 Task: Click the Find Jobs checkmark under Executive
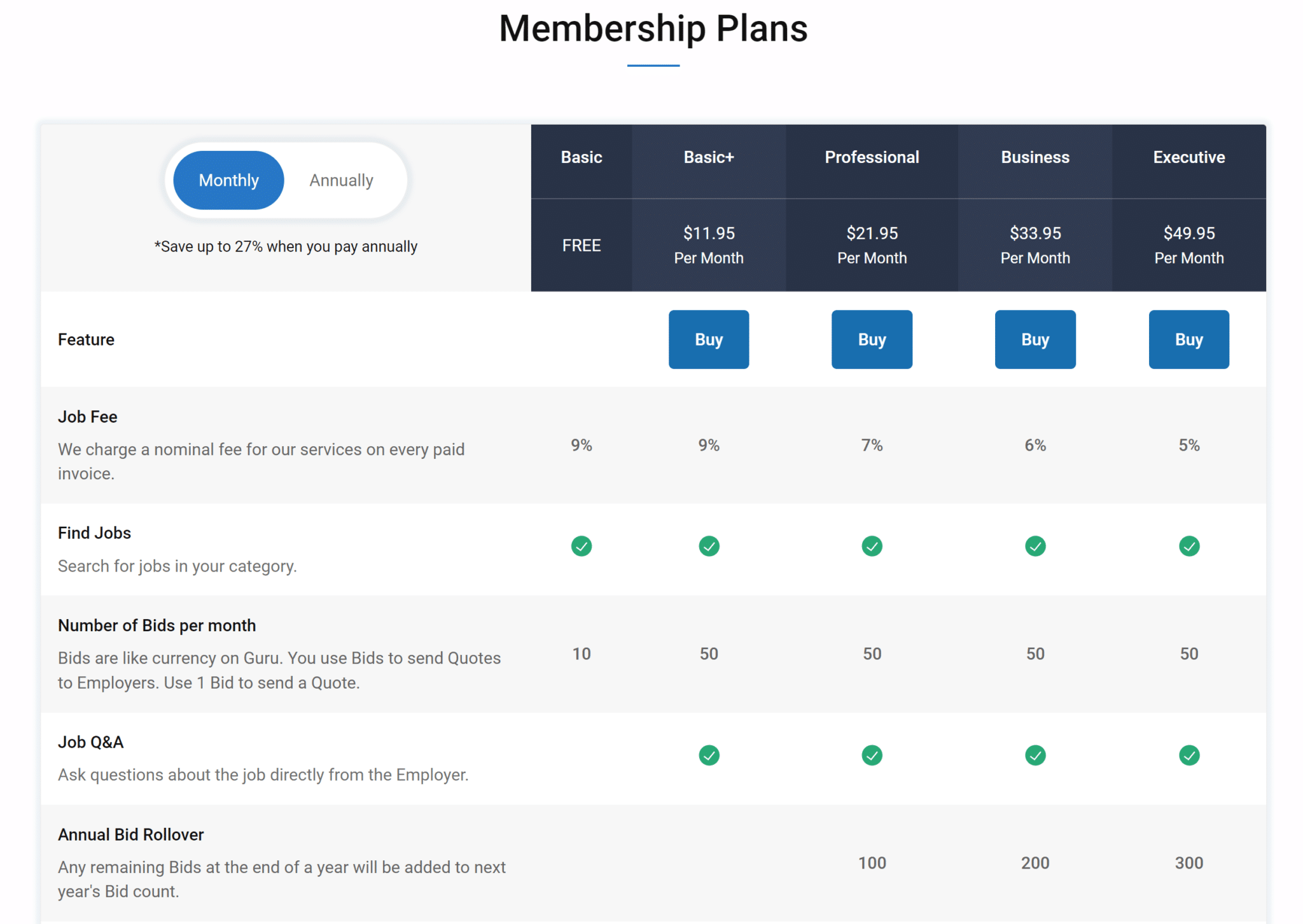coord(1188,546)
